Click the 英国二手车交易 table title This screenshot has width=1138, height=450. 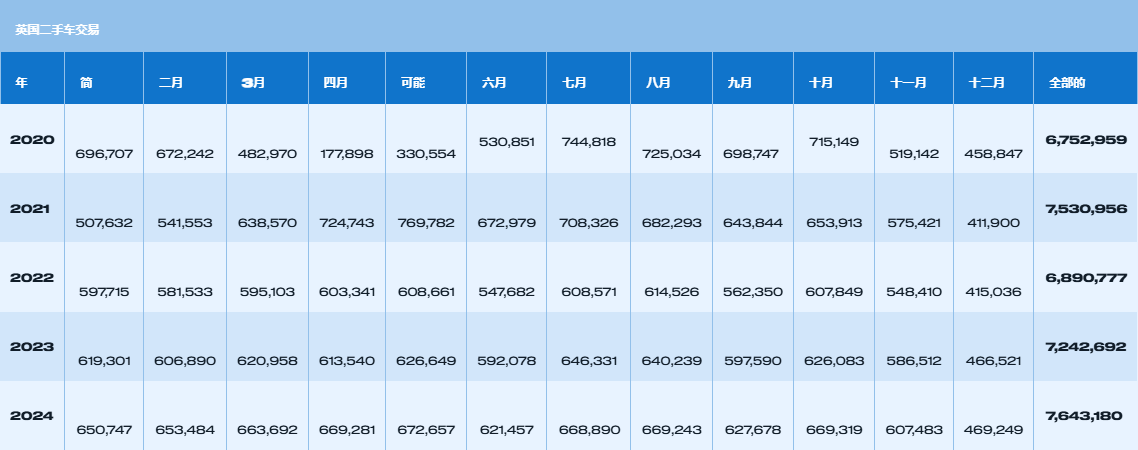coord(57,30)
